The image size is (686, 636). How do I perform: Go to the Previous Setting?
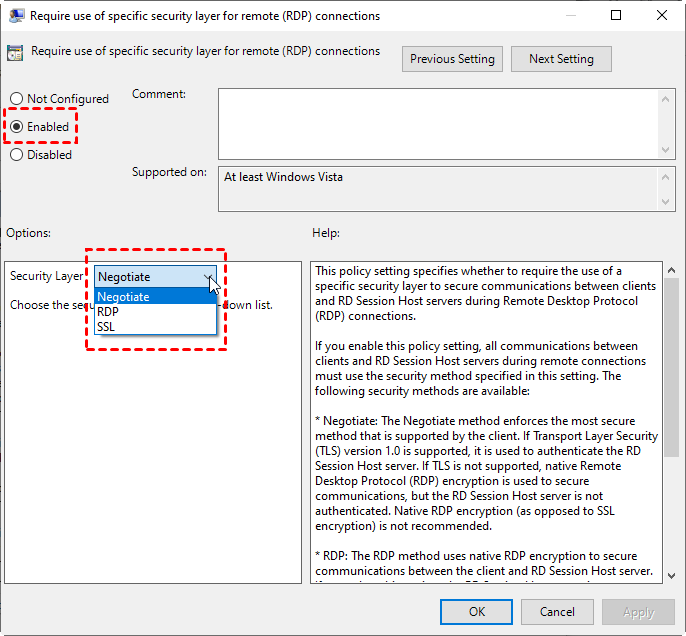click(452, 59)
